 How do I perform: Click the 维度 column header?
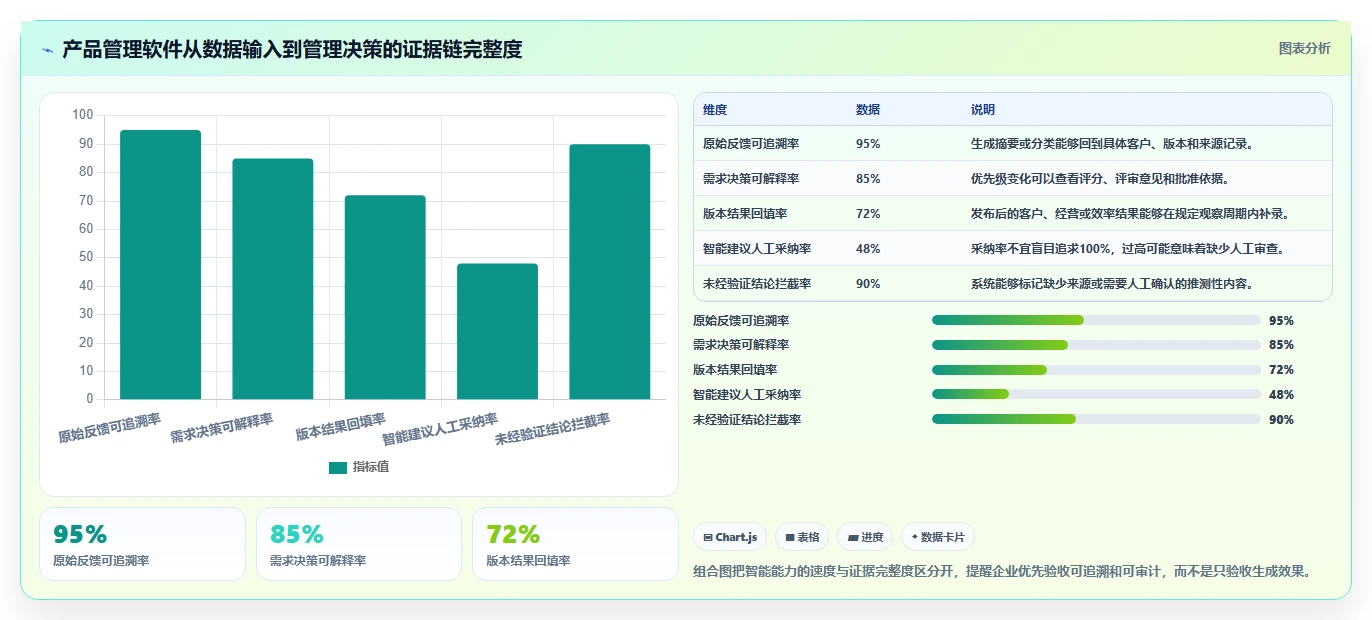(715, 110)
